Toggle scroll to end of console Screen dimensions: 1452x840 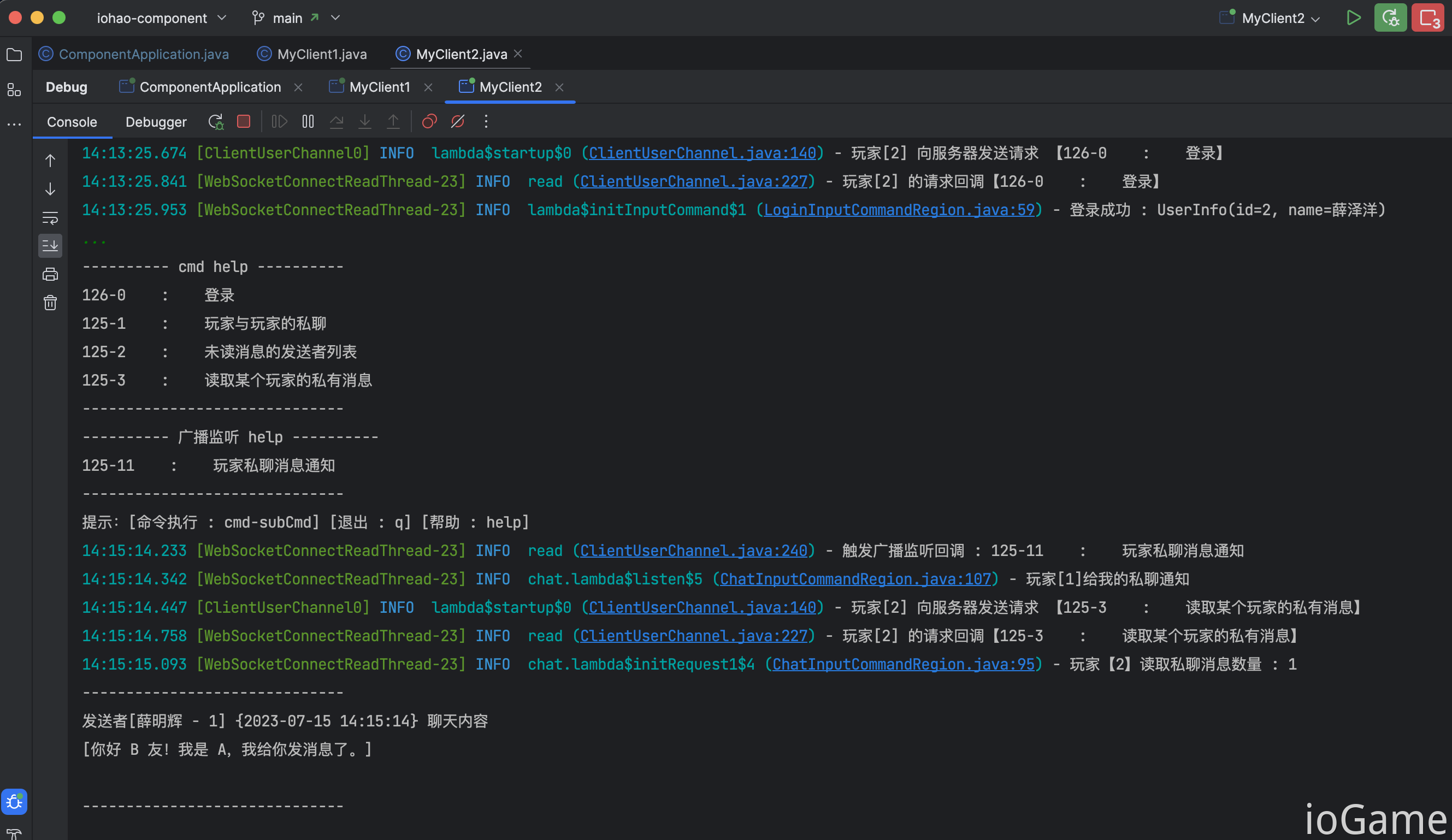(50, 246)
